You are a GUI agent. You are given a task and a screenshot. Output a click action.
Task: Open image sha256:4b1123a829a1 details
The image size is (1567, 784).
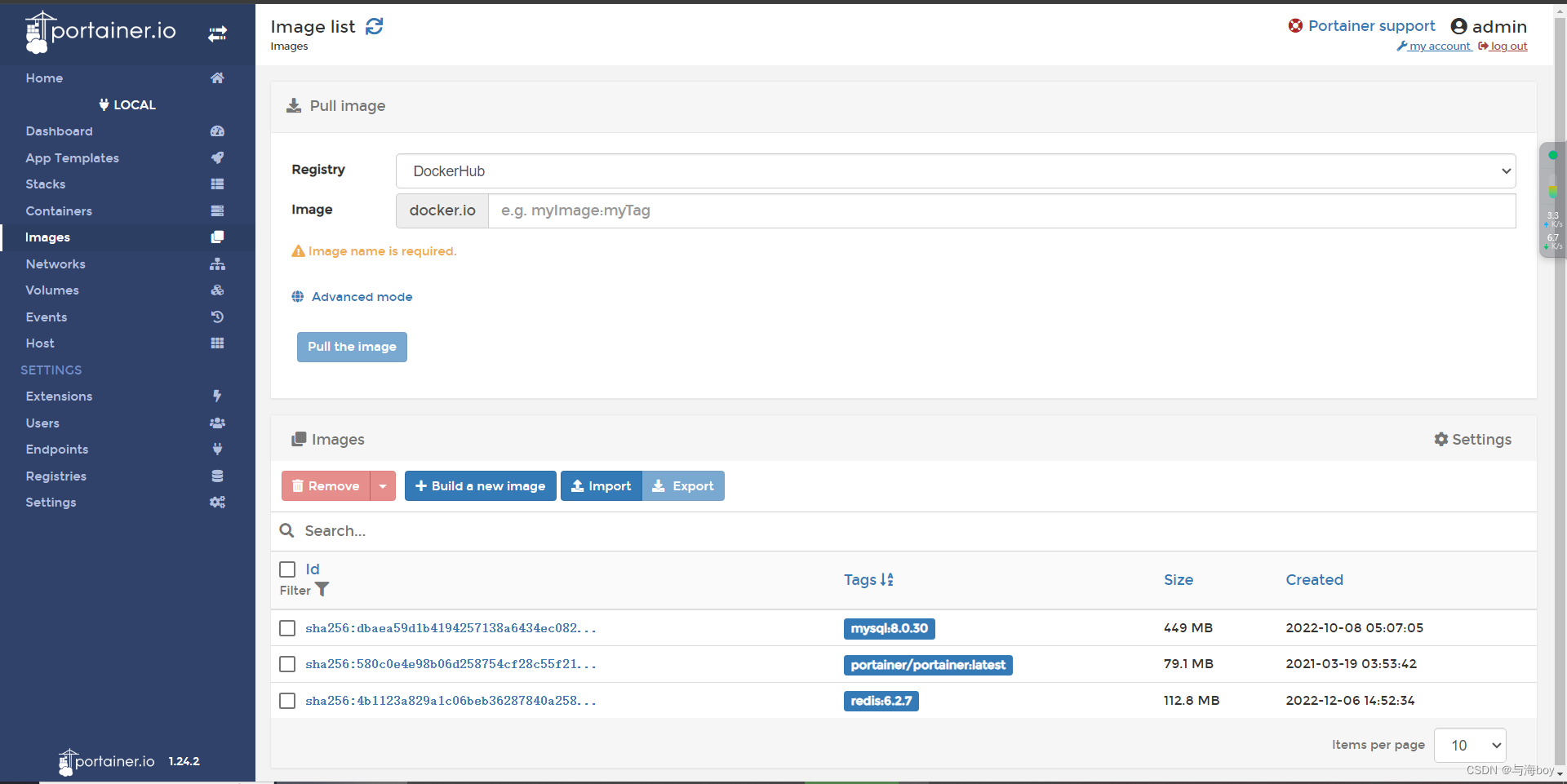click(x=451, y=701)
